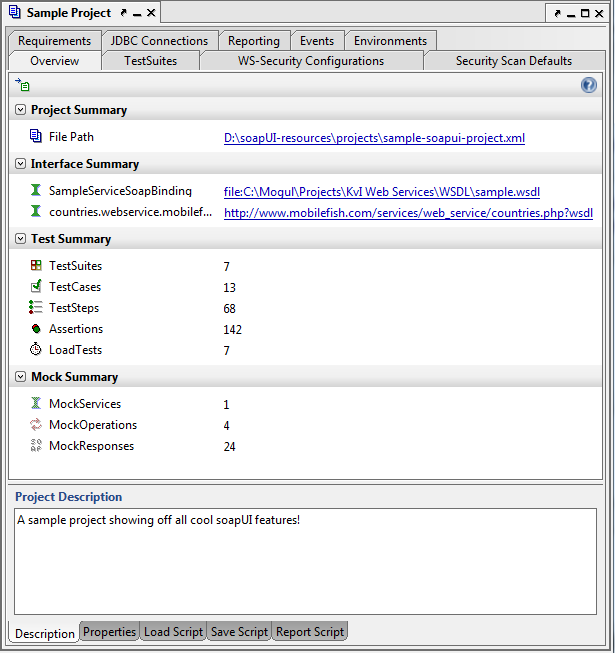Image resolution: width=615 pixels, height=653 pixels.
Task: Click the desktop detach arrow icon at top right
Action: (558, 14)
